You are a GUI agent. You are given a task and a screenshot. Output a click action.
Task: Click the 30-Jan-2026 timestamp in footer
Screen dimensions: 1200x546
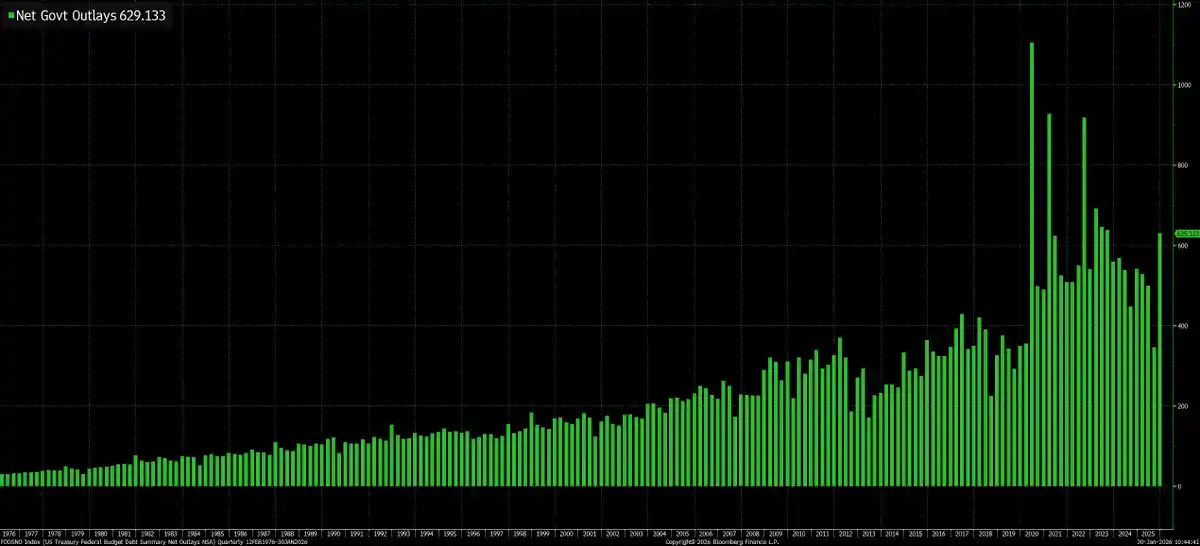click(x=1167, y=543)
